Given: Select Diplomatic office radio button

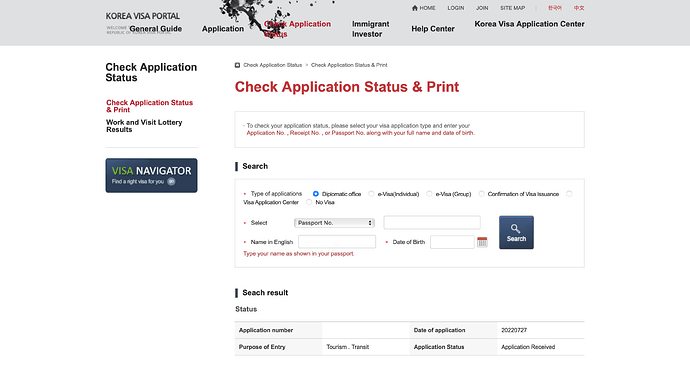Looking at the screenshot, I should pos(316,194).
